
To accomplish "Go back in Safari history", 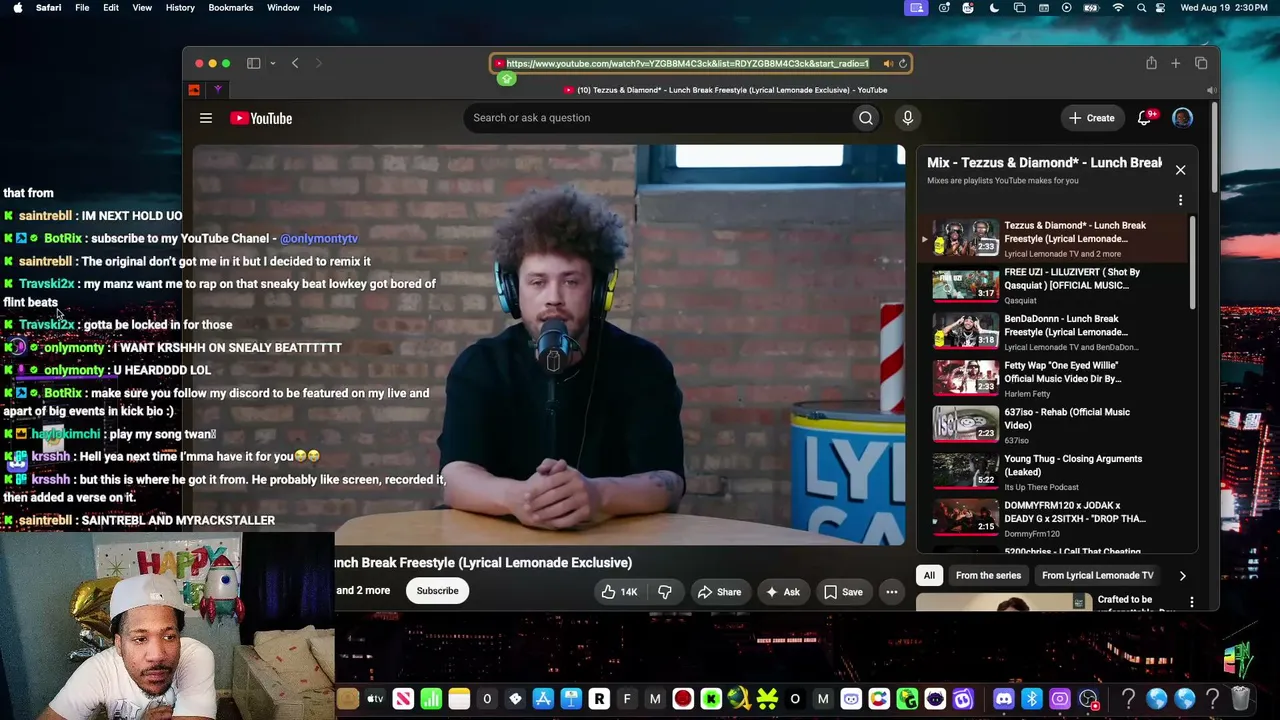I will [295, 63].
